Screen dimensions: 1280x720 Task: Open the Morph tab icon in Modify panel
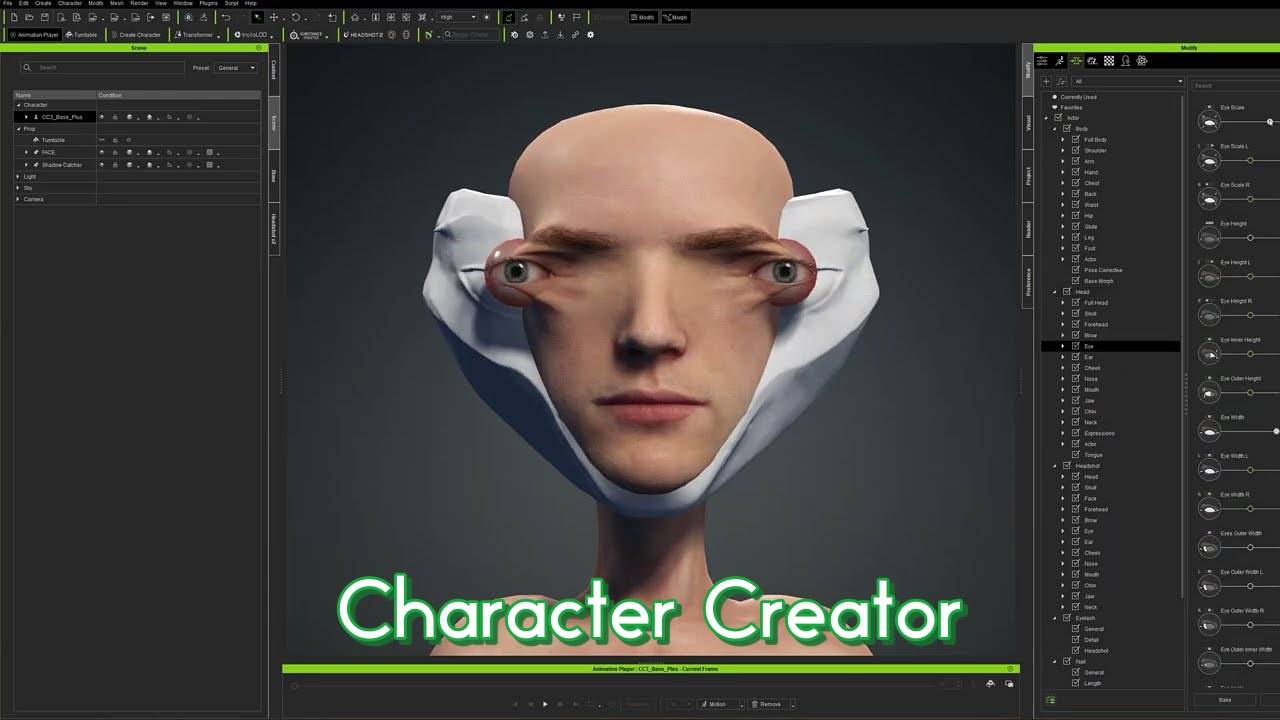coord(1076,61)
